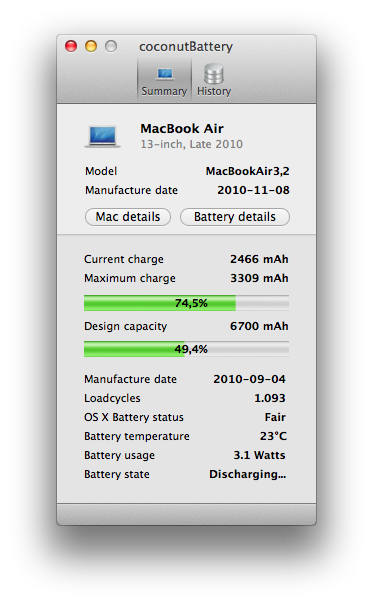The image size is (373, 604).
Task: Click the Fair battery status value
Action: click(x=275, y=417)
